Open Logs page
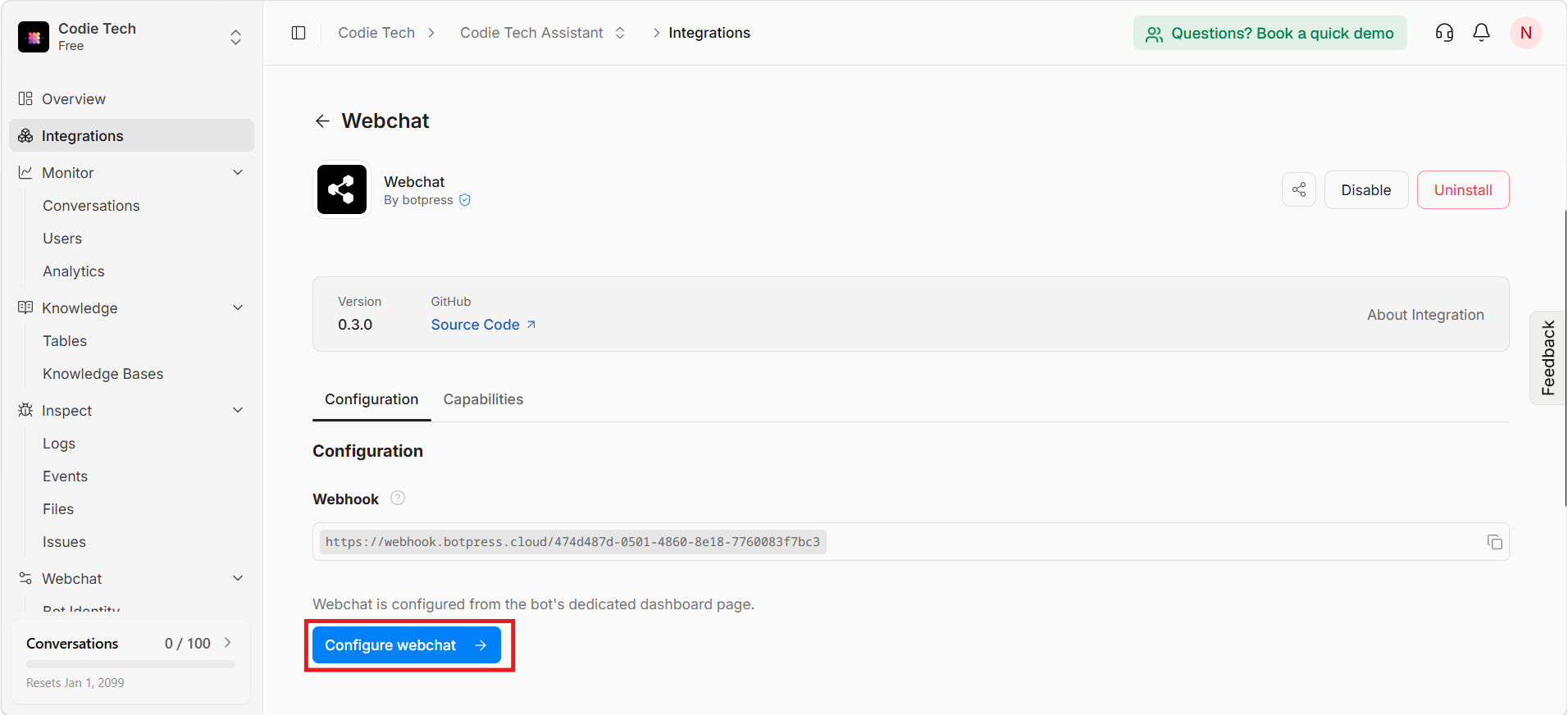1568x715 pixels. click(59, 444)
